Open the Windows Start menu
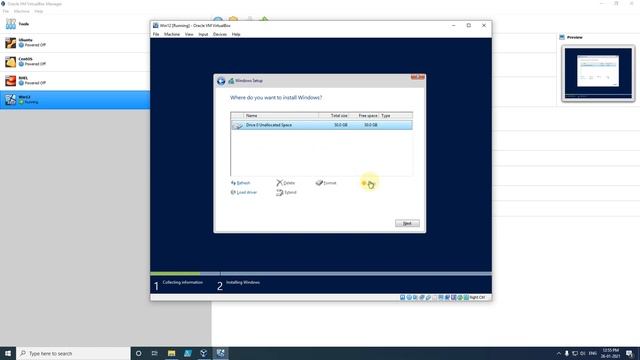Screen dimensions: 640x360 tap(8, 353)
